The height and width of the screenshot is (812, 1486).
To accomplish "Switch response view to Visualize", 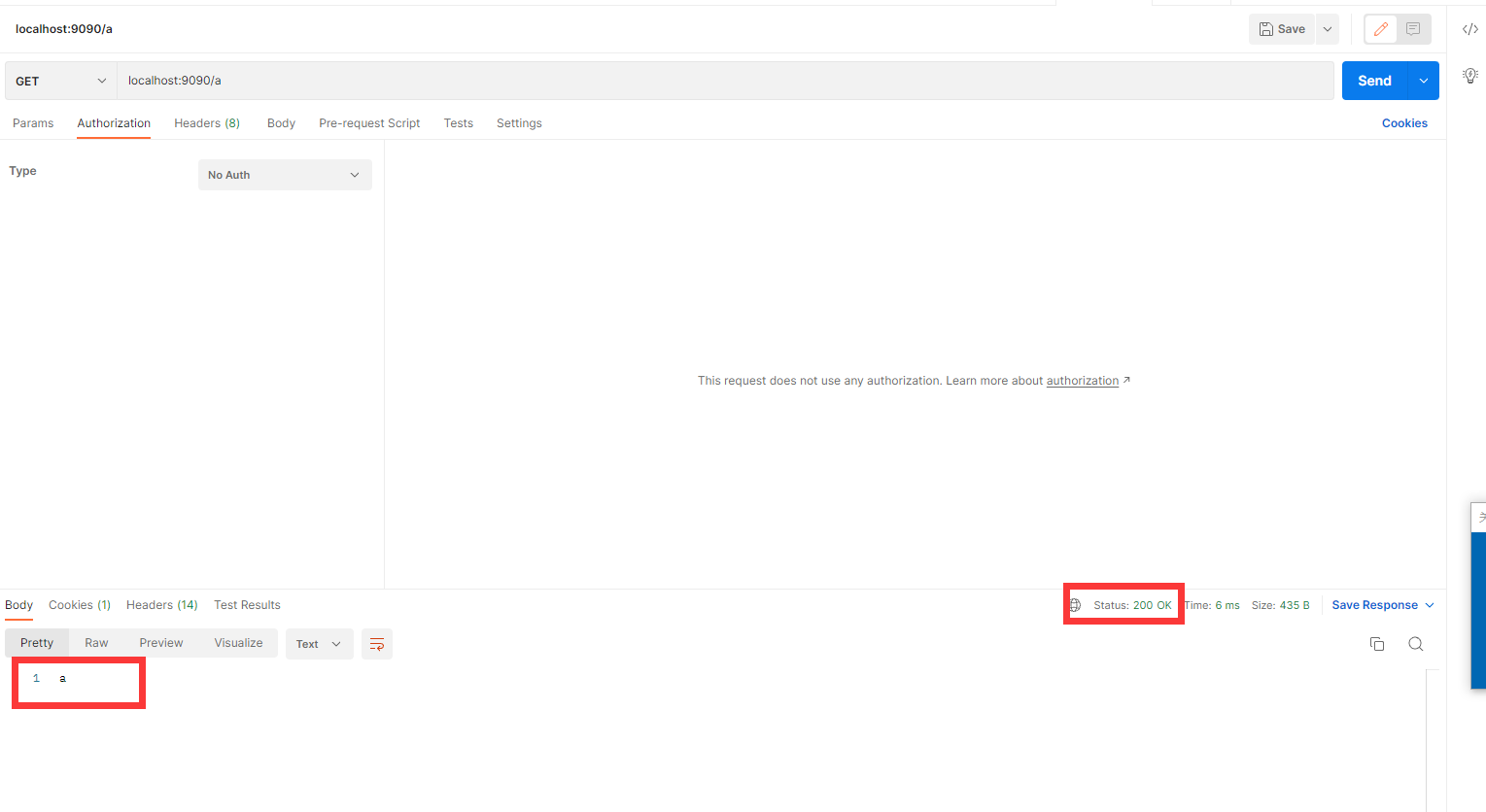I will pyautogui.click(x=239, y=643).
